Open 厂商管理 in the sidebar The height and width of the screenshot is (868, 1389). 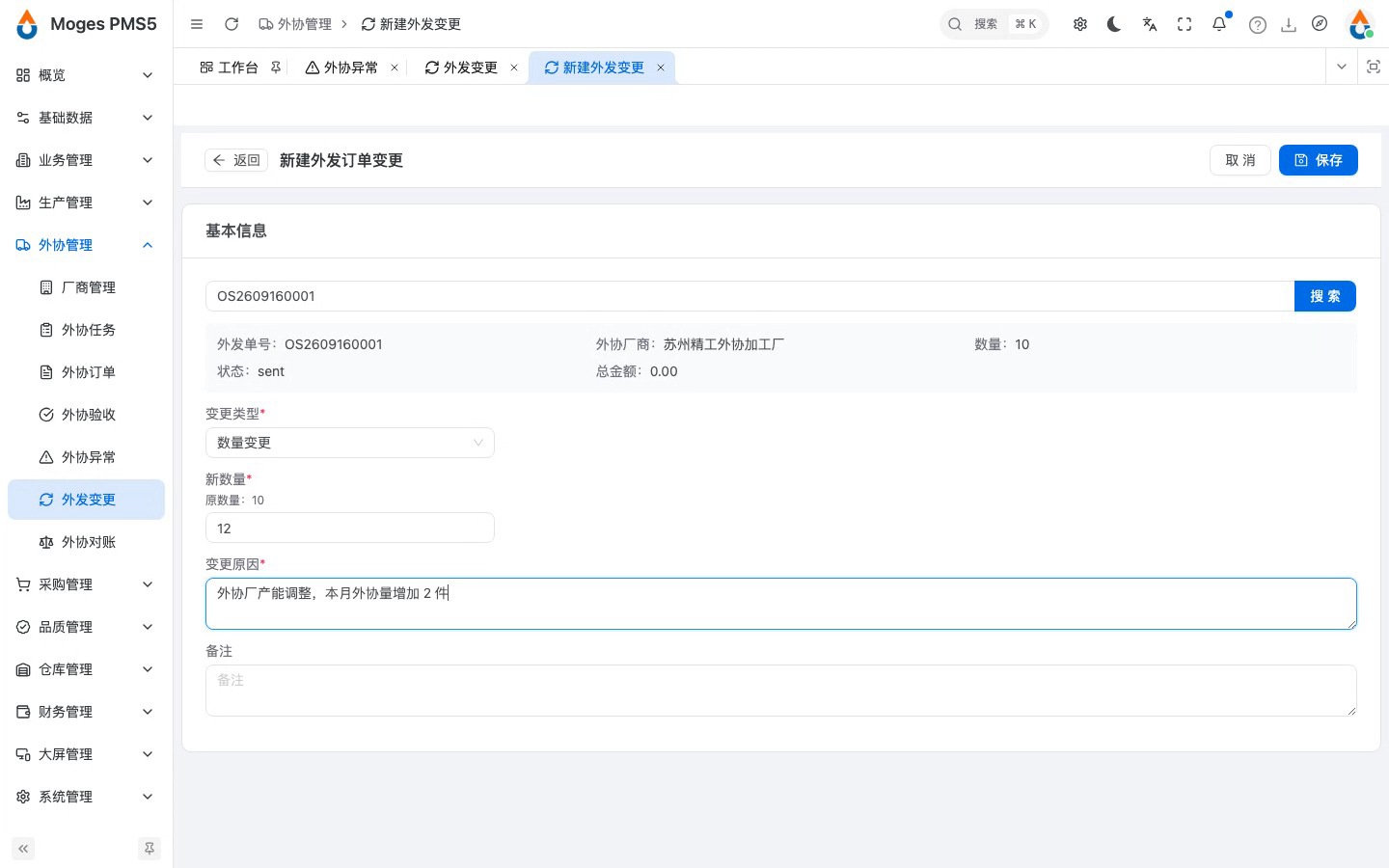point(86,287)
